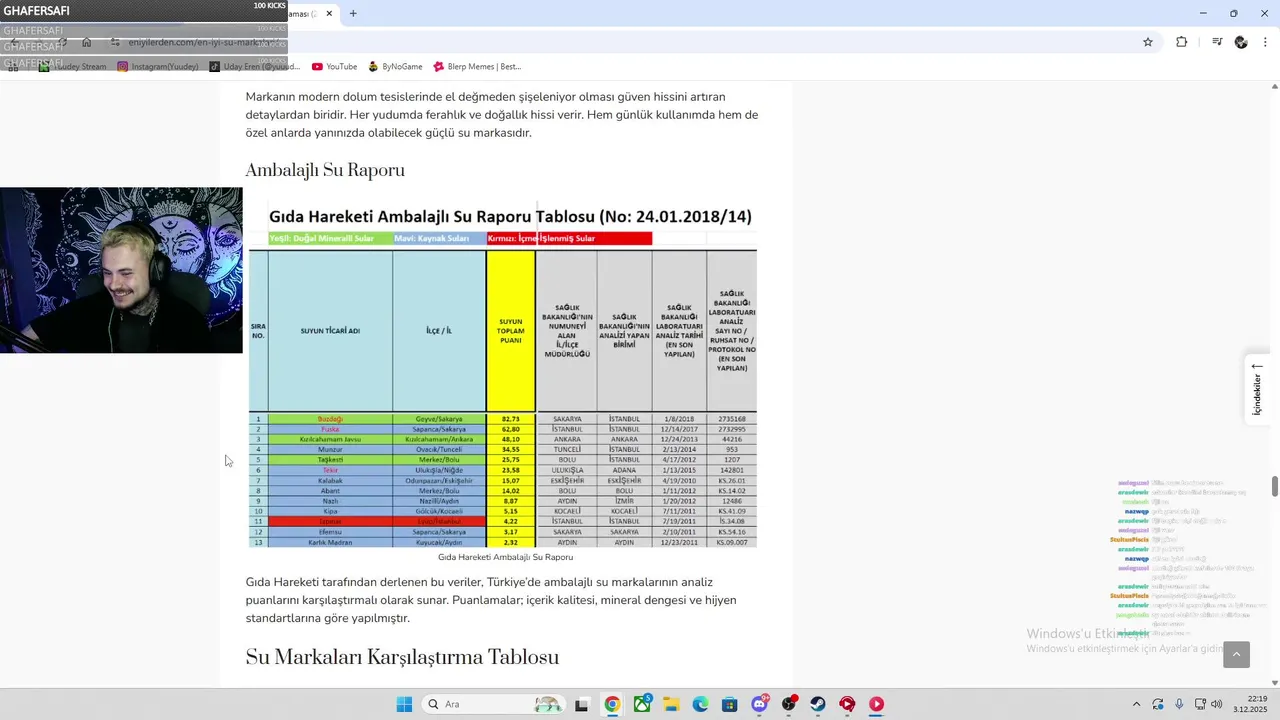The width and height of the screenshot is (1280, 720).
Task: Open OBS Studio from the taskbar
Action: 789,704
